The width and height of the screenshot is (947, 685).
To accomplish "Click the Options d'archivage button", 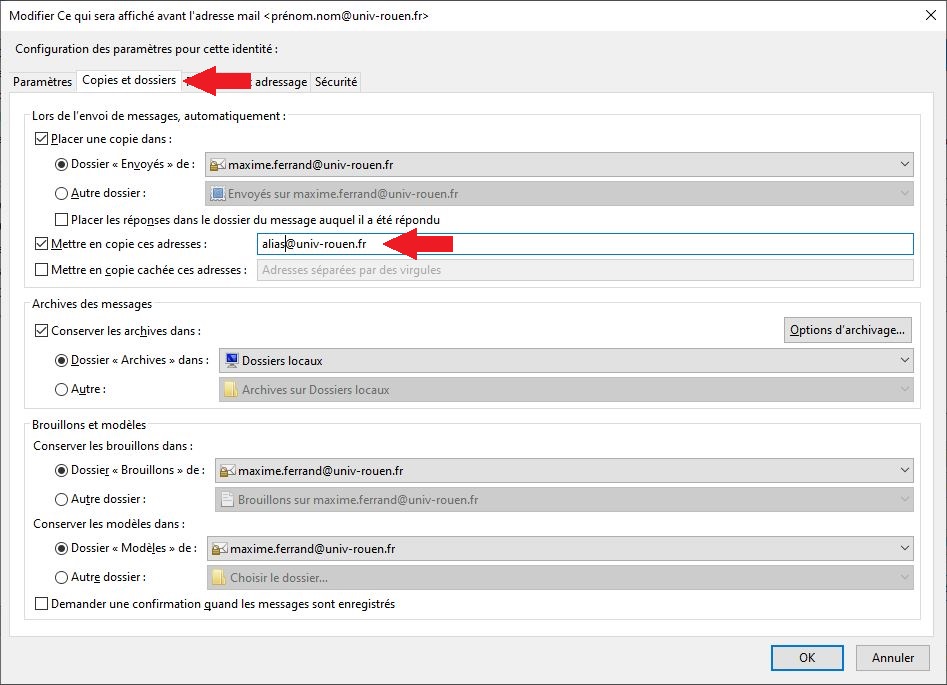I will click(847, 330).
